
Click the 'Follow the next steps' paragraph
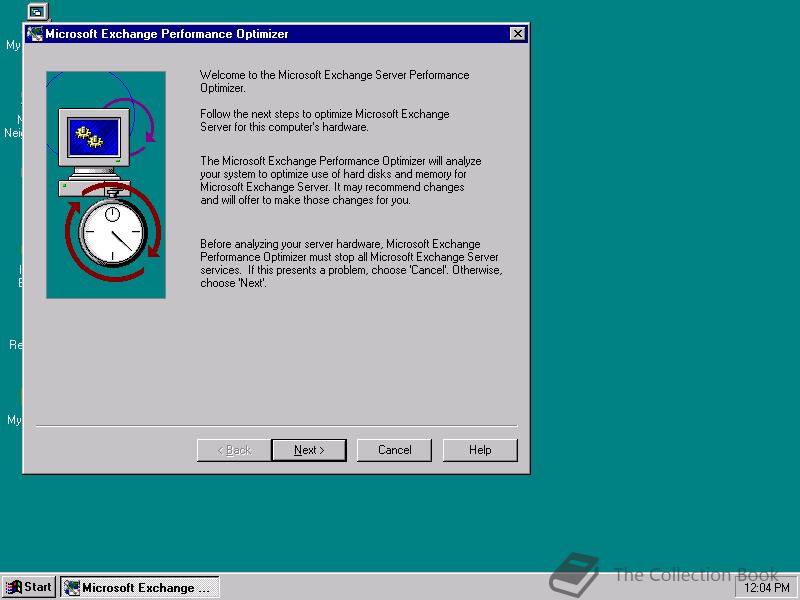click(324, 120)
